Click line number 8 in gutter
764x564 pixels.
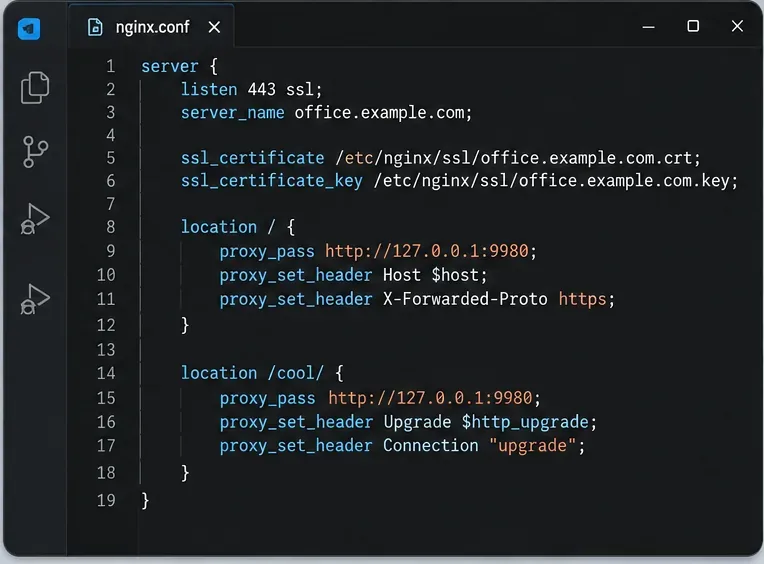pyautogui.click(x=111, y=227)
